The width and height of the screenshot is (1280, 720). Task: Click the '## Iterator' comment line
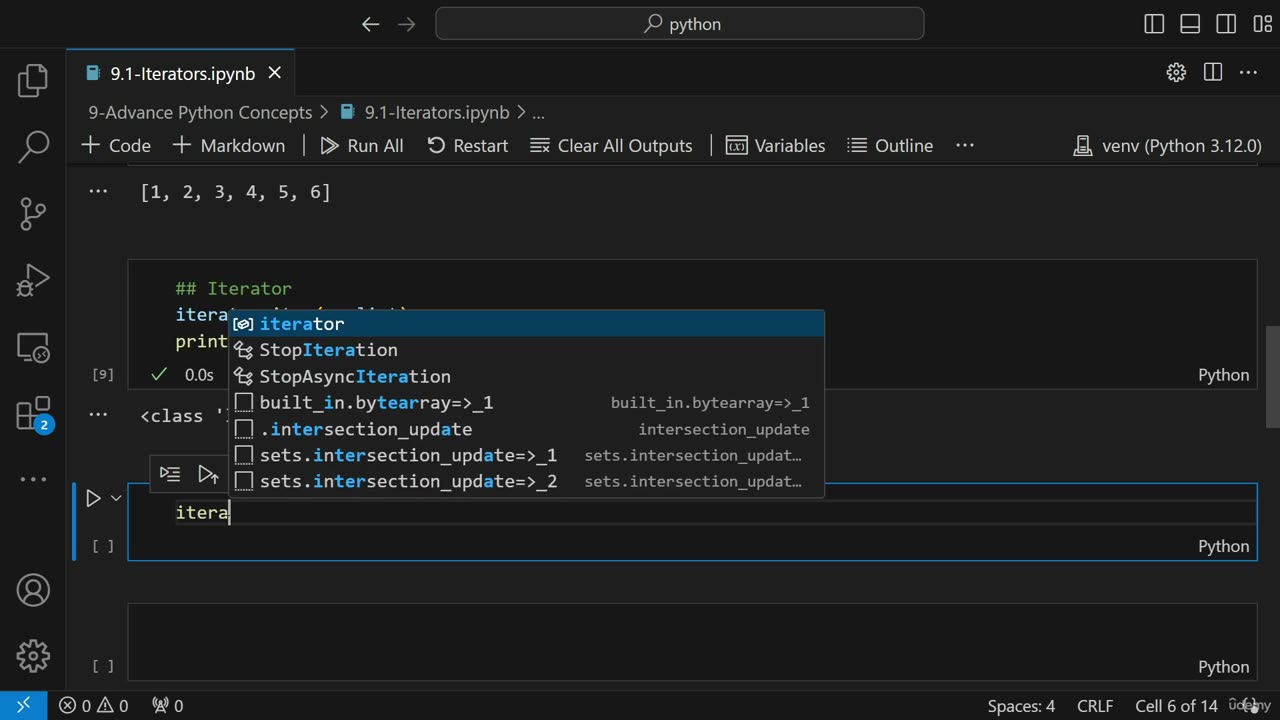click(x=233, y=289)
